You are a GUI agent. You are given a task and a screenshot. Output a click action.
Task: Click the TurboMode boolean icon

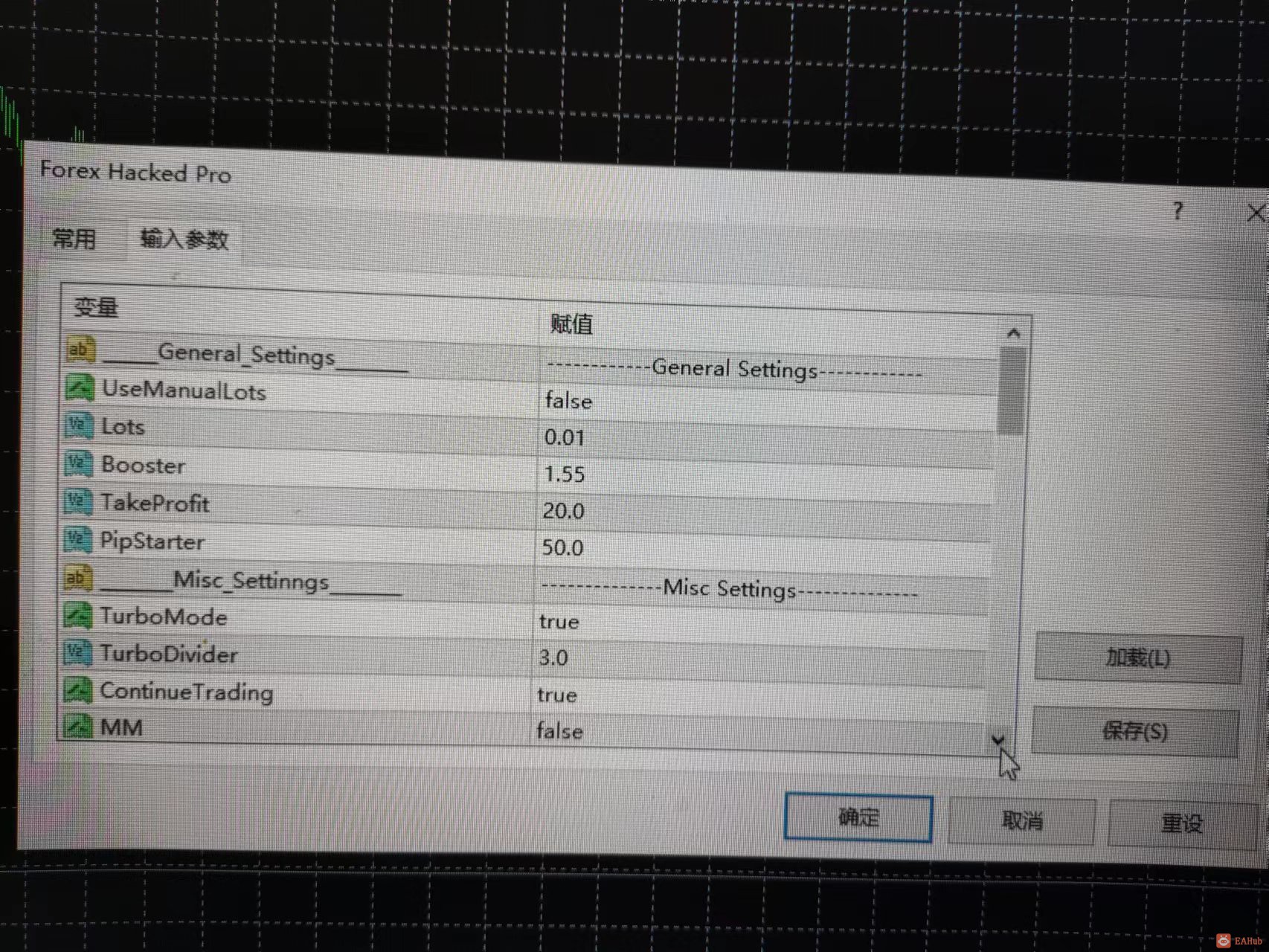coord(77,616)
